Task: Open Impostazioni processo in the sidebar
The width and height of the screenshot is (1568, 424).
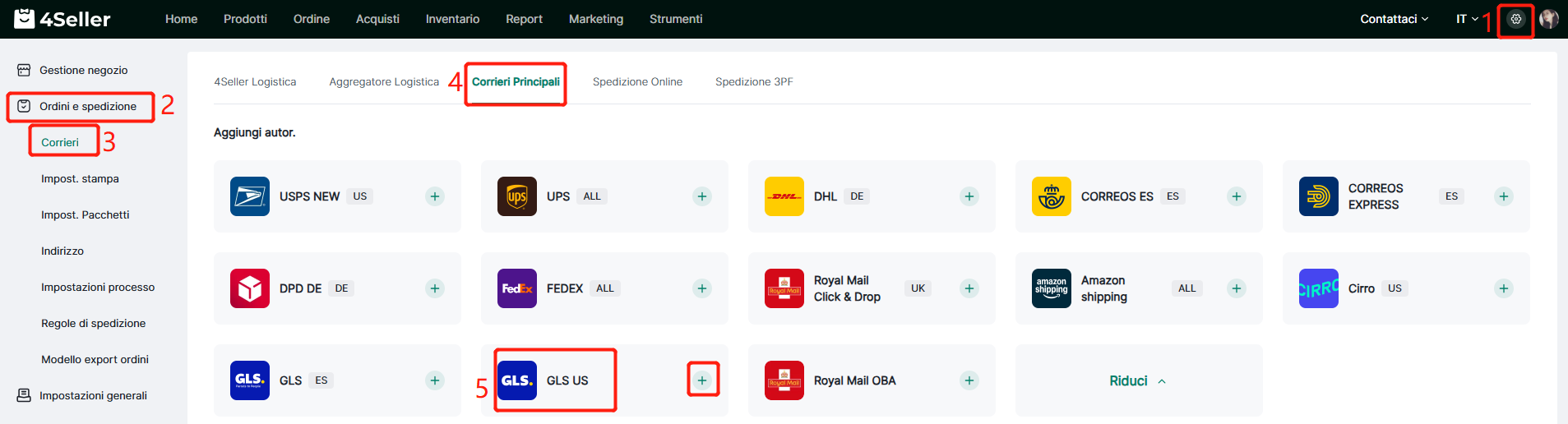Action: pyautogui.click(x=98, y=287)
